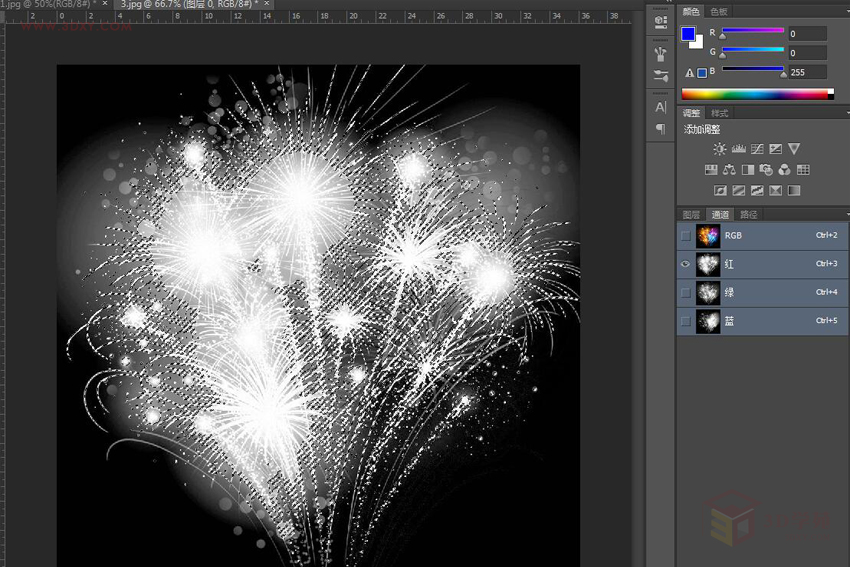Click the white background color swatch
The height and width of the screenshot is (567, 850).
pos(698,43)
